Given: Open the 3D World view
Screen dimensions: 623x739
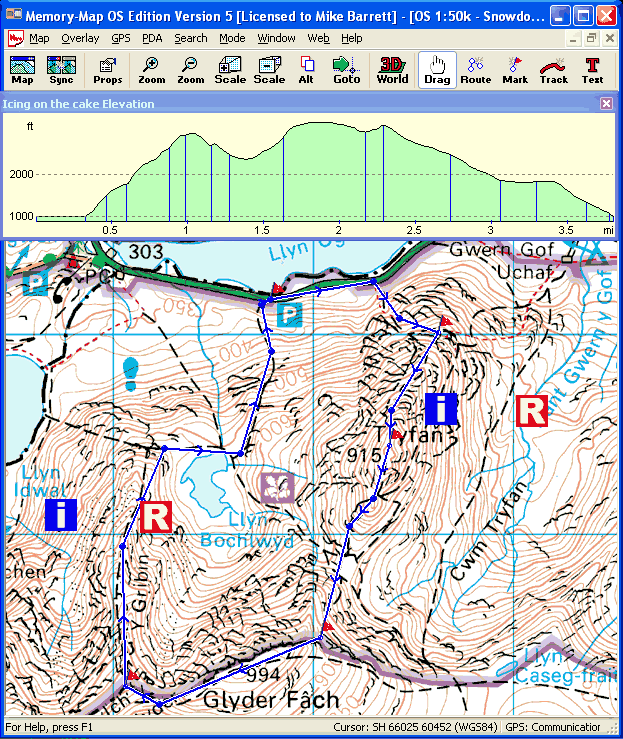Looking at the screenshot, I should pyautogui.click(x=392, y=70).
